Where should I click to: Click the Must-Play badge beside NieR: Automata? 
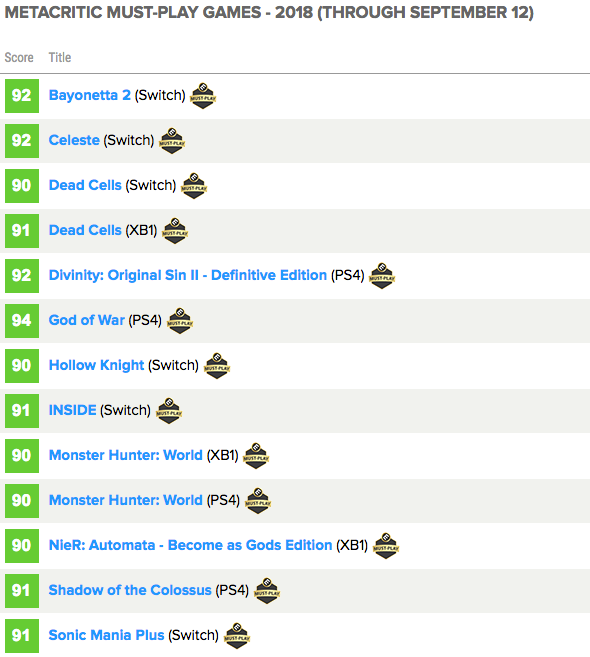pyautogui.click(x=386, y=546)
